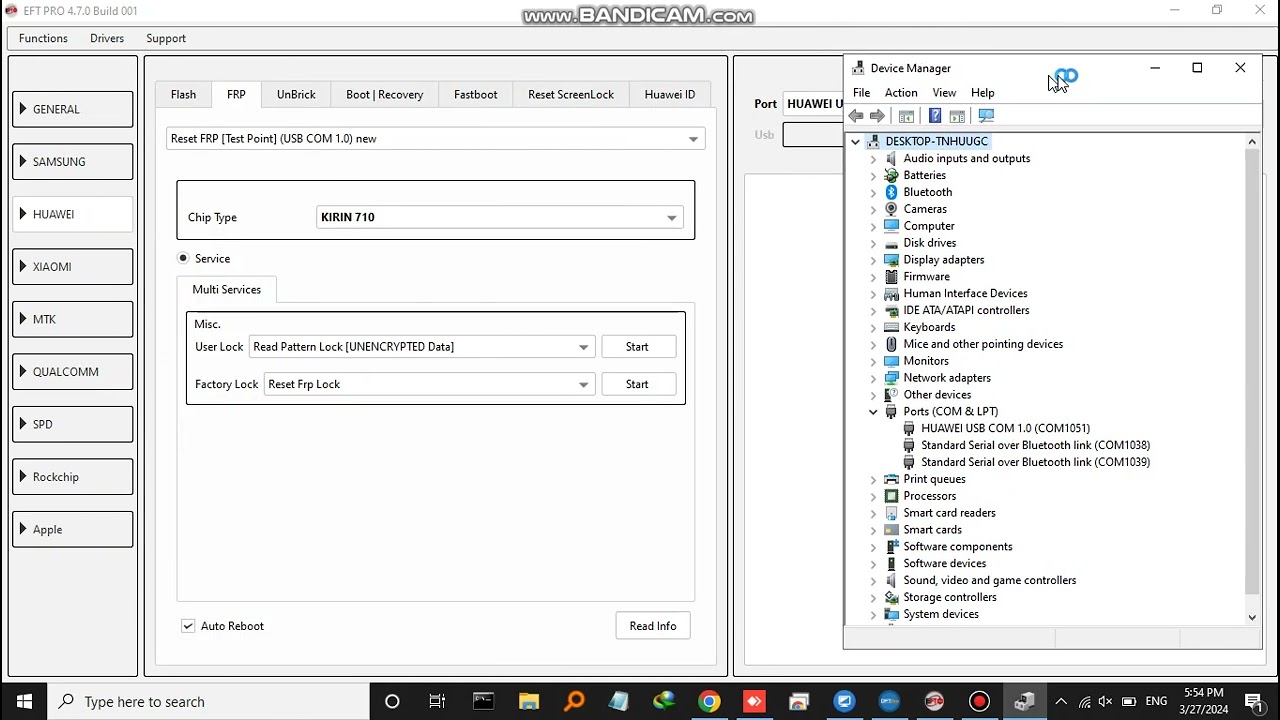The width and height of the screenshot is (1280, 720).
Task: Open Task View in the taskbar
Action: tap(437, 702)
